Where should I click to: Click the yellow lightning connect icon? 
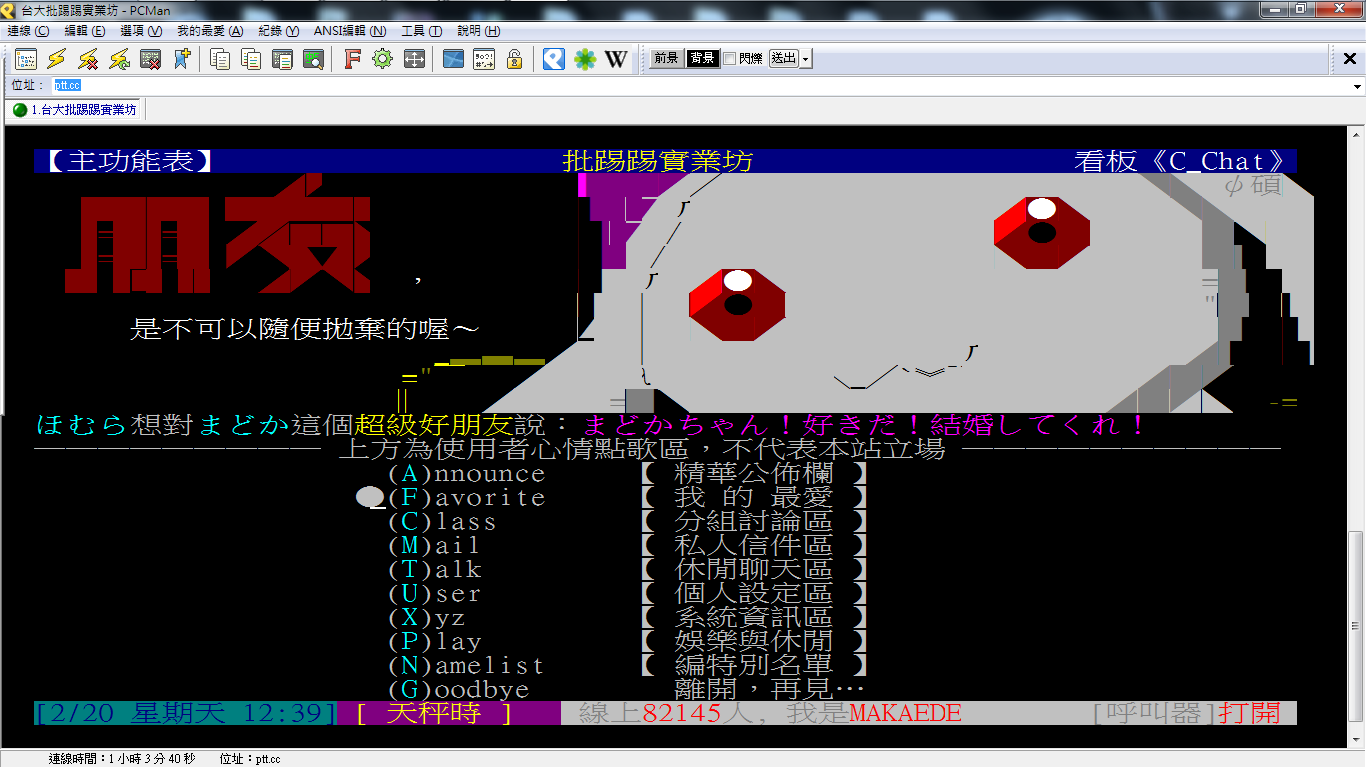(57, 59)
